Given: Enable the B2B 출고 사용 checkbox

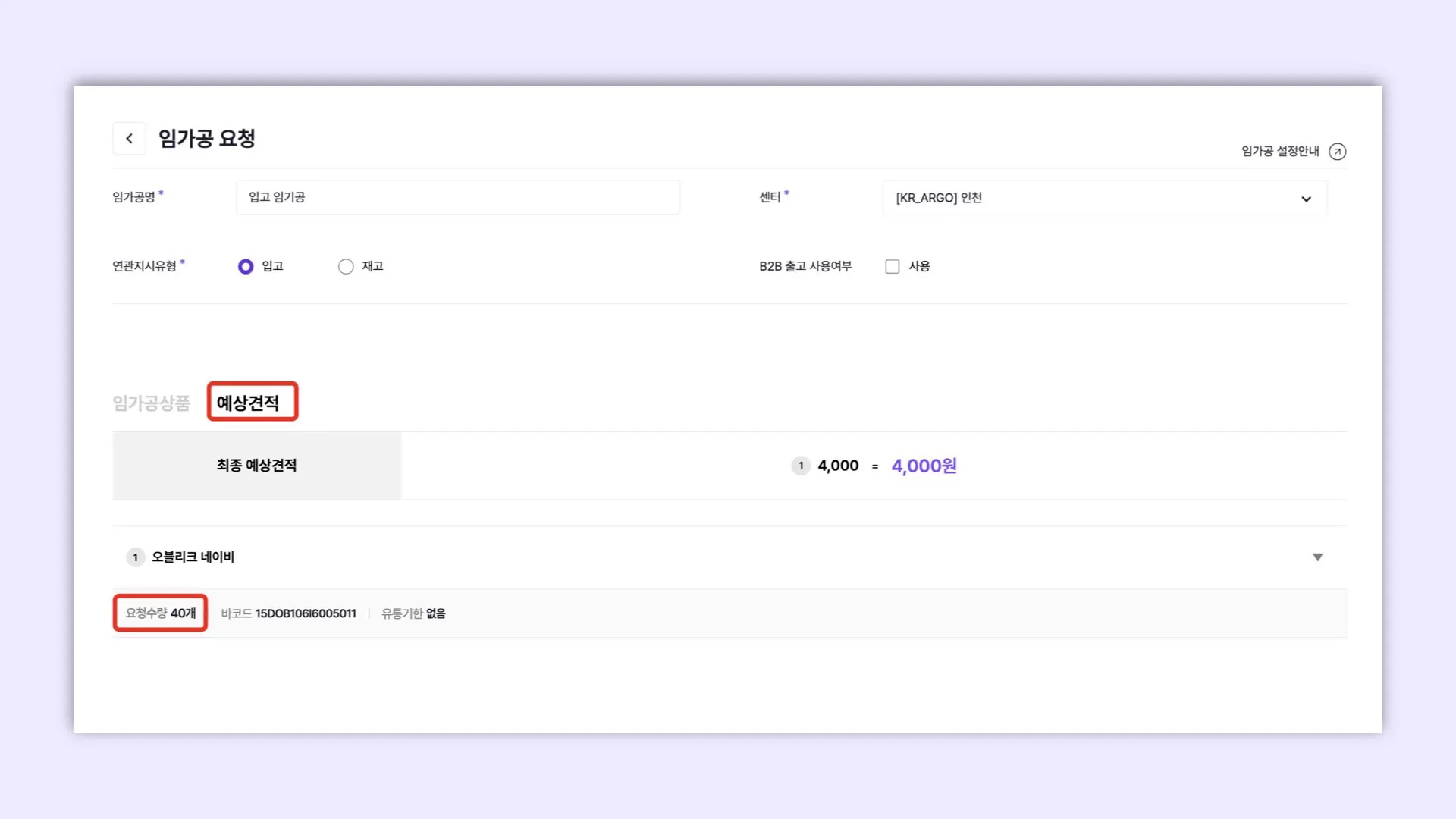Looking at the screenshot, I should tap(893, 267).
